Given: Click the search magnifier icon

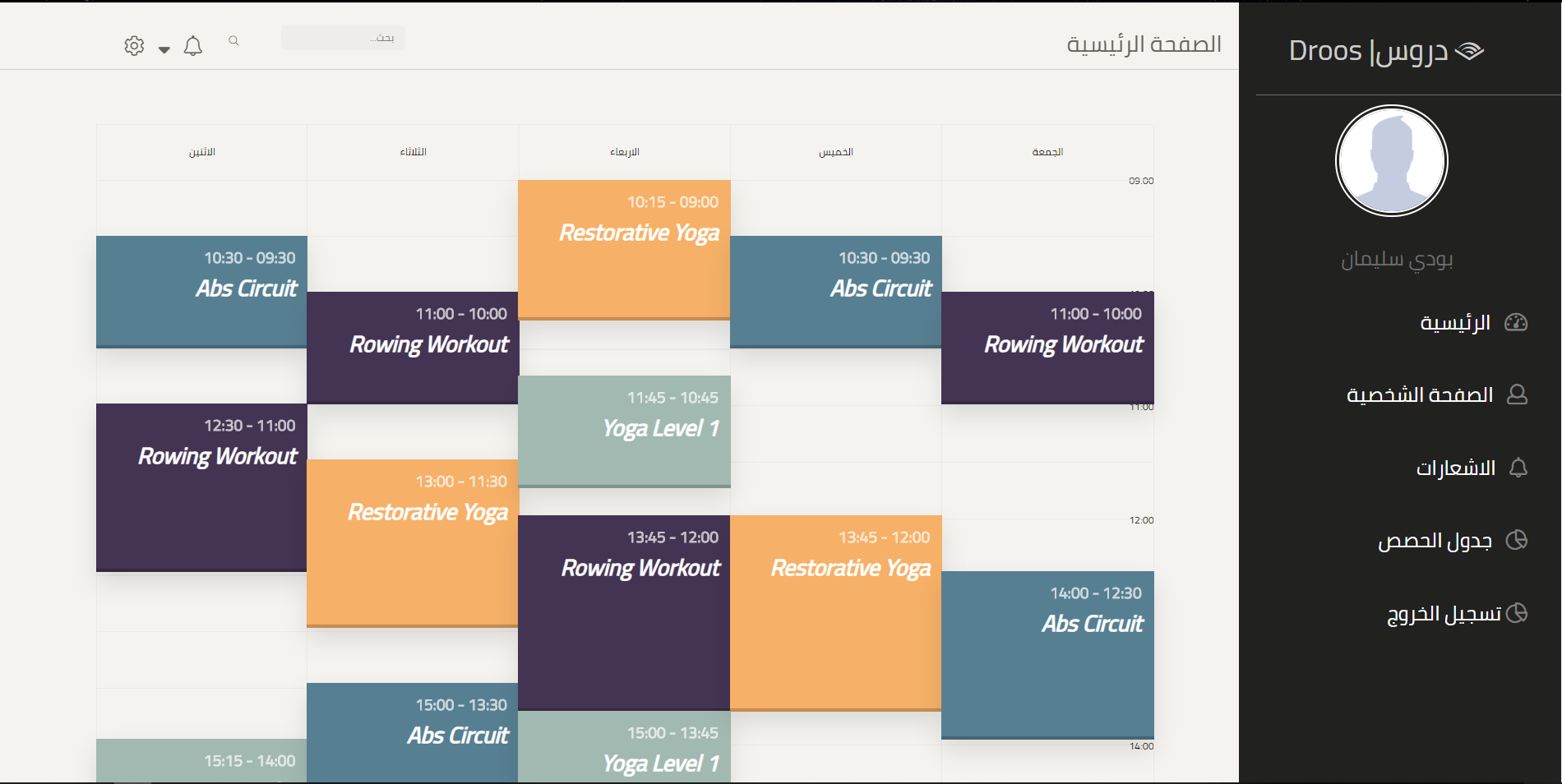Looking at the screenshot, I should tap(234, 40).
